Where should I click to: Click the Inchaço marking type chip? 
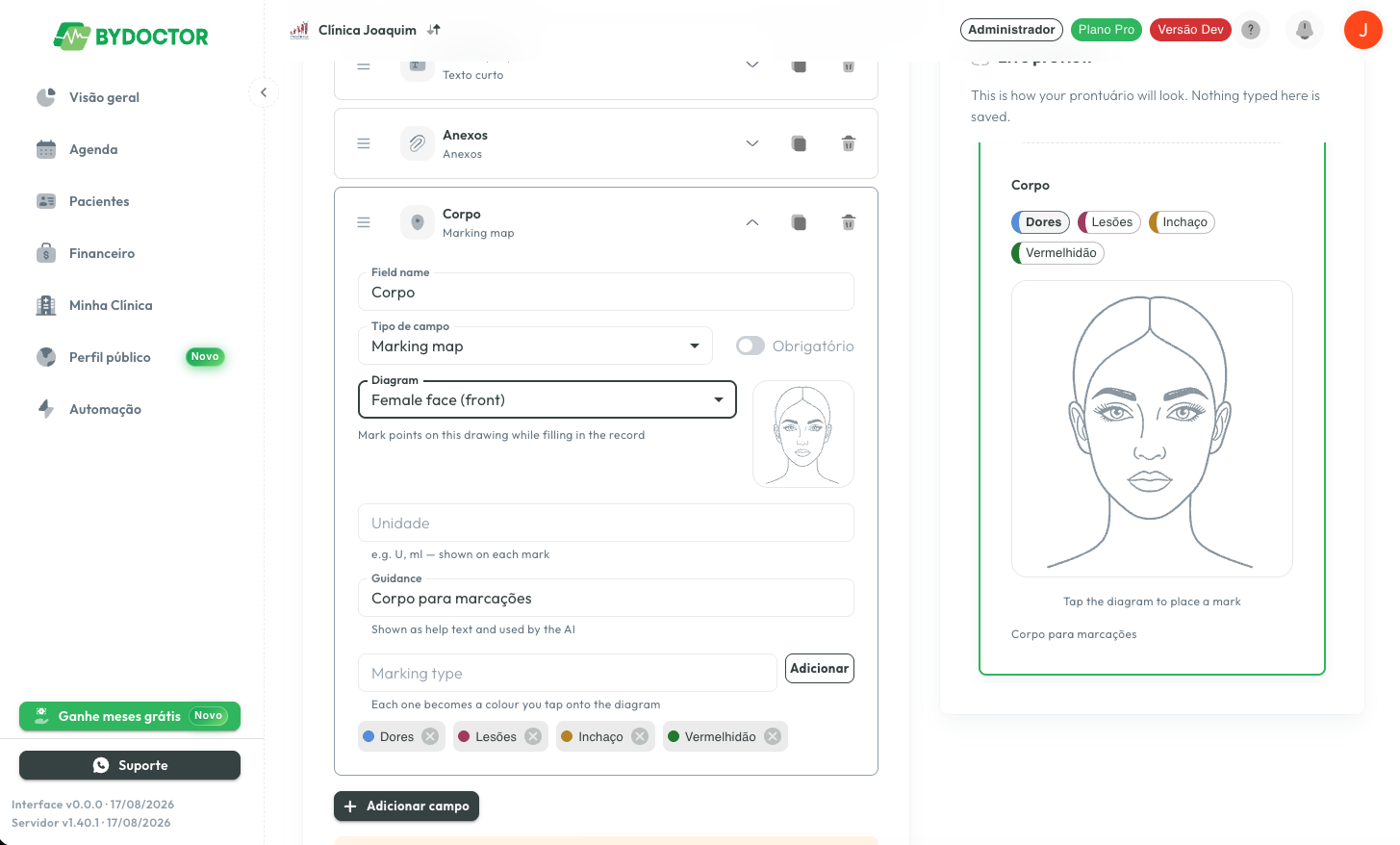tap(605, 736)
